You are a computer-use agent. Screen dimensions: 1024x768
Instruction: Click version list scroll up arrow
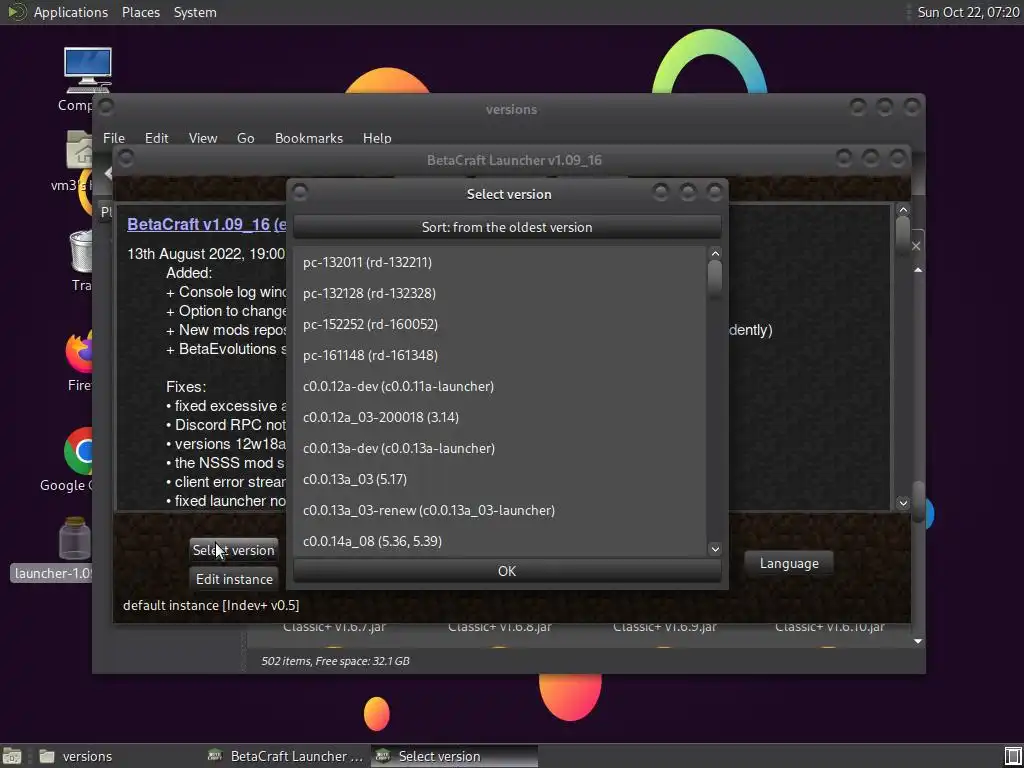(x=715, y=253)
